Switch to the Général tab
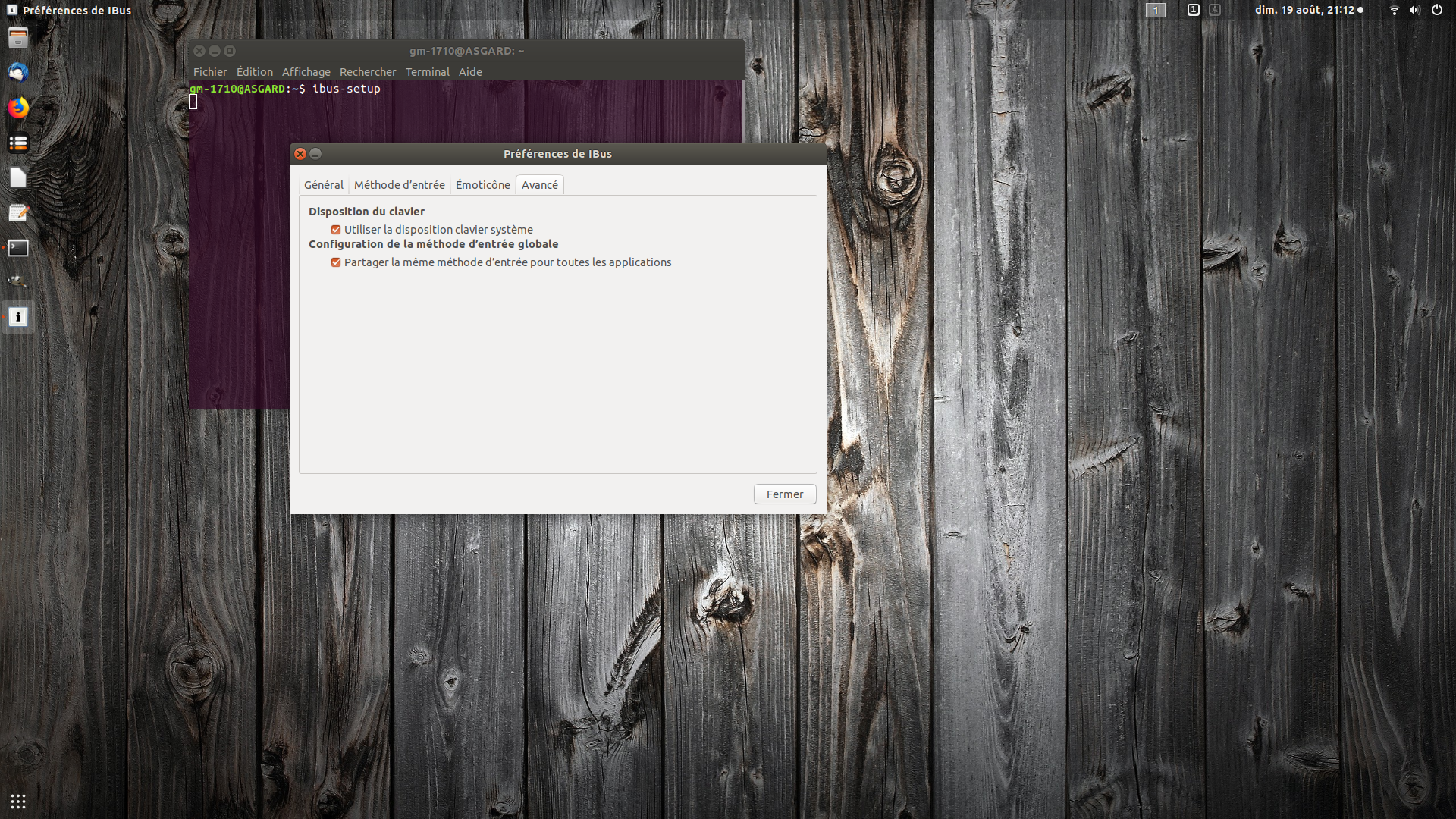Image resolution: width=1456 pixels, height=819 pixels. [x=324, y=185]
